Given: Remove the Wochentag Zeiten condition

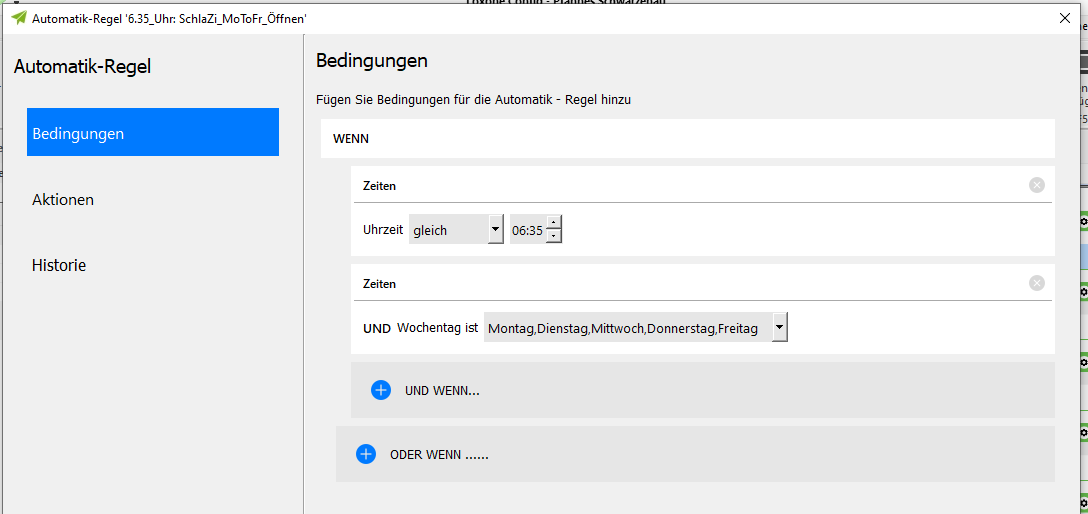Looking at the screenshot, I should (1036, 283).
